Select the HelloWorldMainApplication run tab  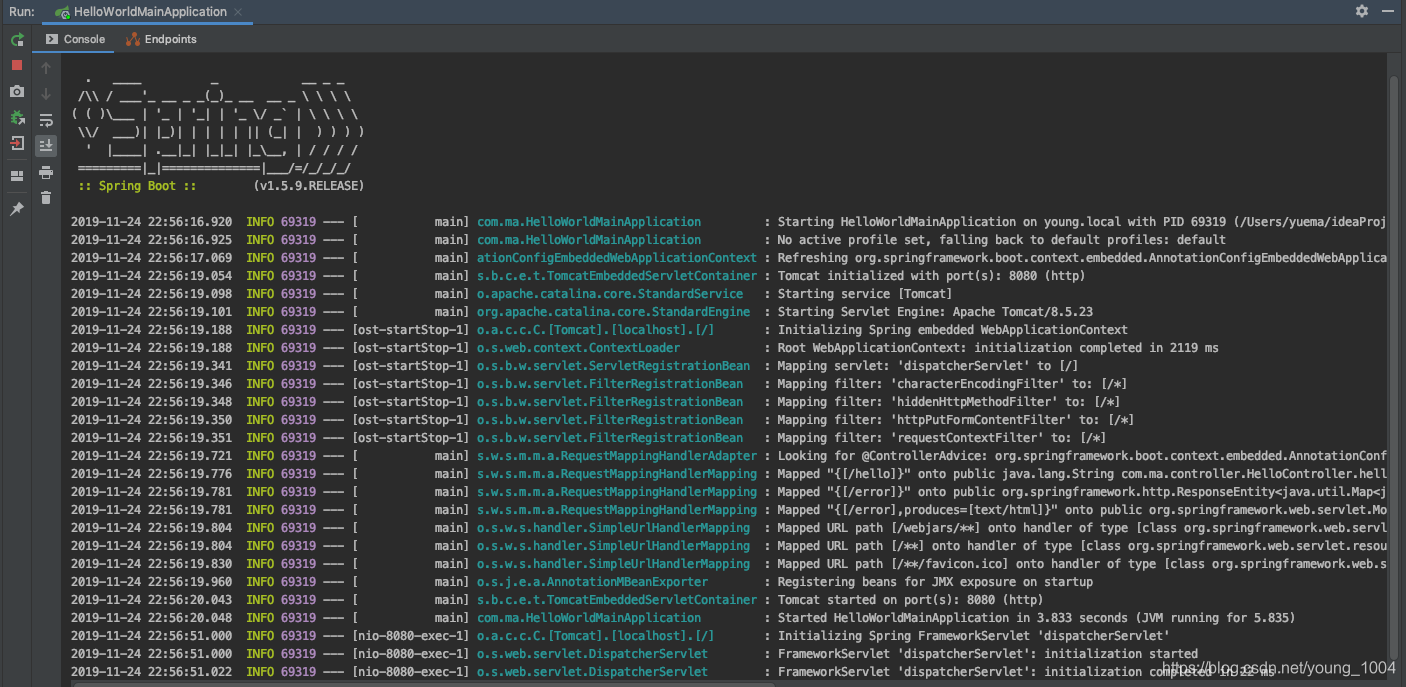pos(150,12)
